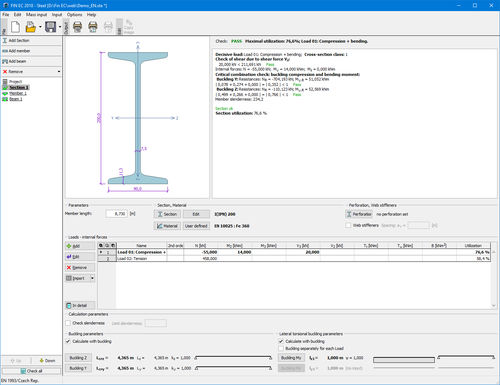Open a file using the folder icon
Viewport: 500px width, 385px height.
(31, 27)
